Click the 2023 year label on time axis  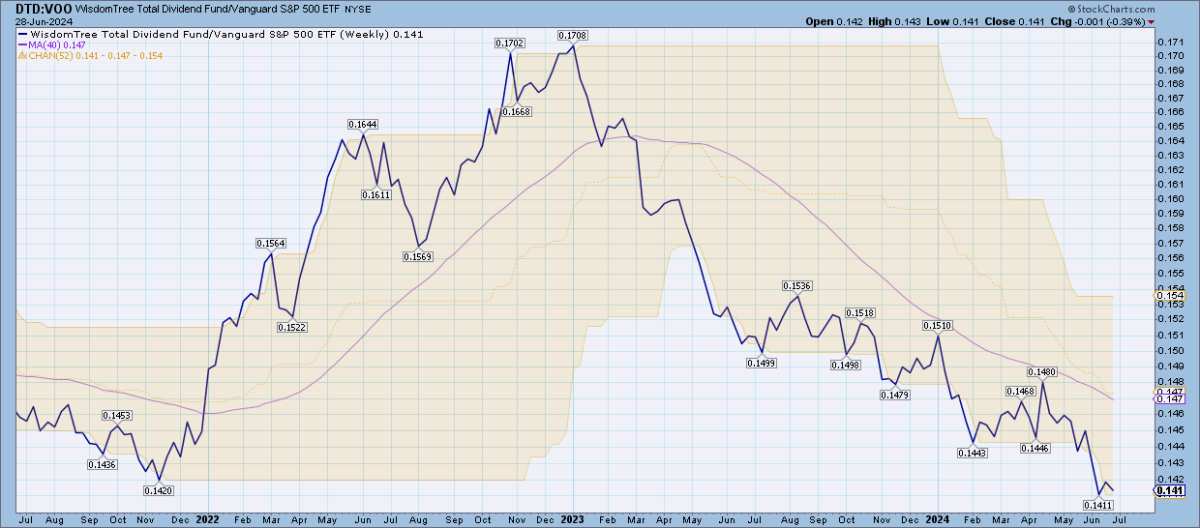573,520
